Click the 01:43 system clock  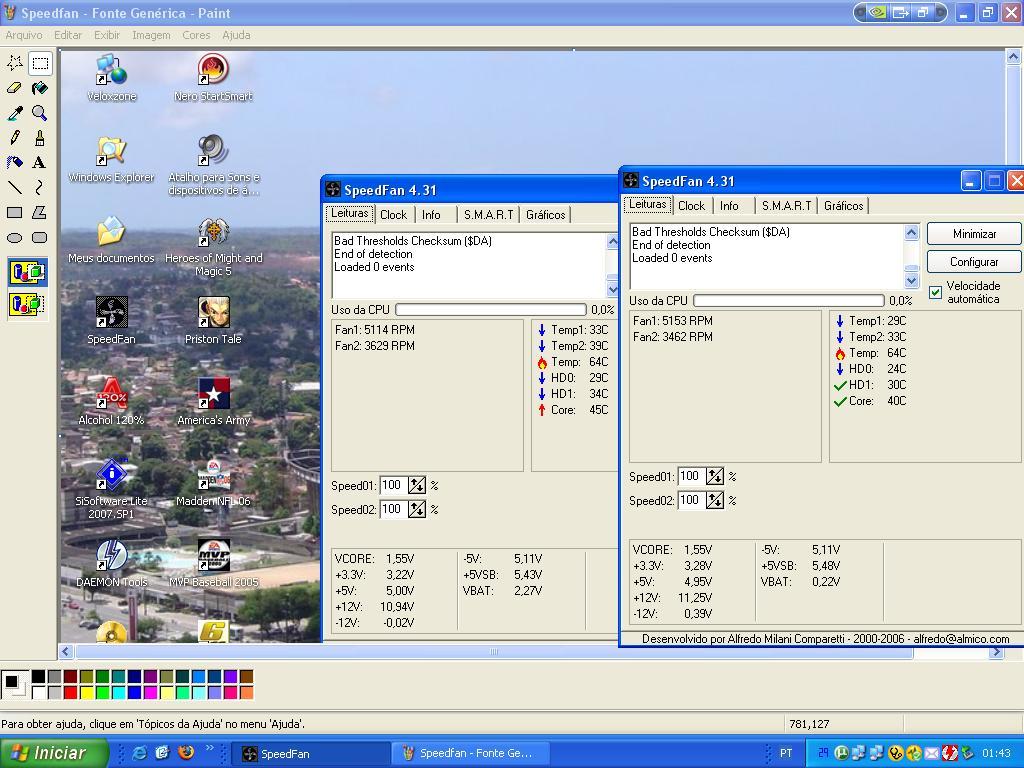tap(996, 754)
